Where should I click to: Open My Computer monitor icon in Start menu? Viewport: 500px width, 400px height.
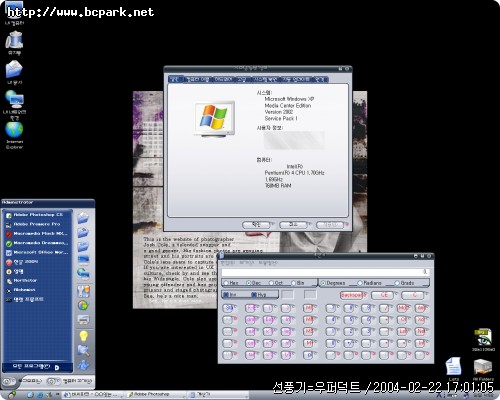pos(83,259)
